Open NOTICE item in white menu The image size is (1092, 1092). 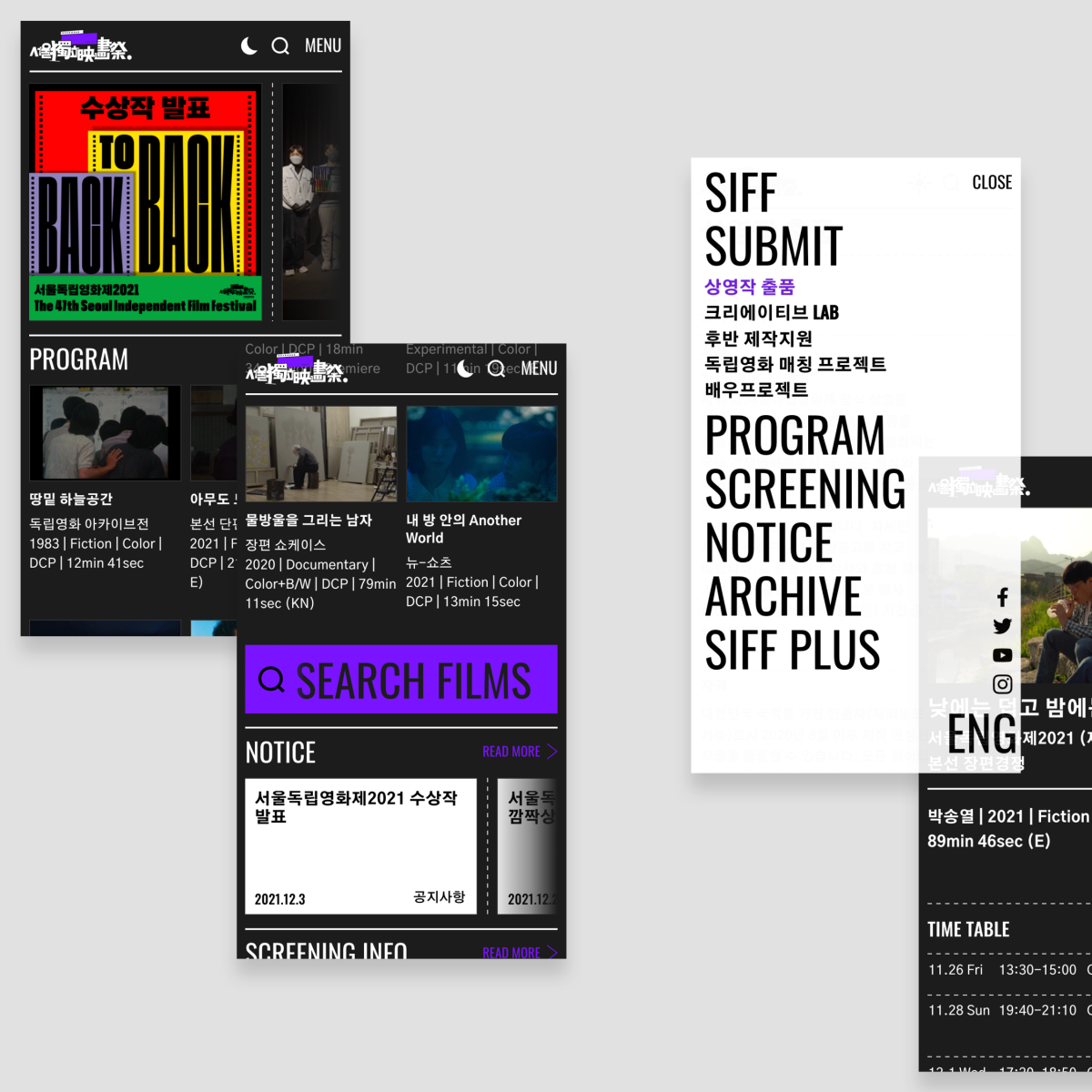point(769,542)
